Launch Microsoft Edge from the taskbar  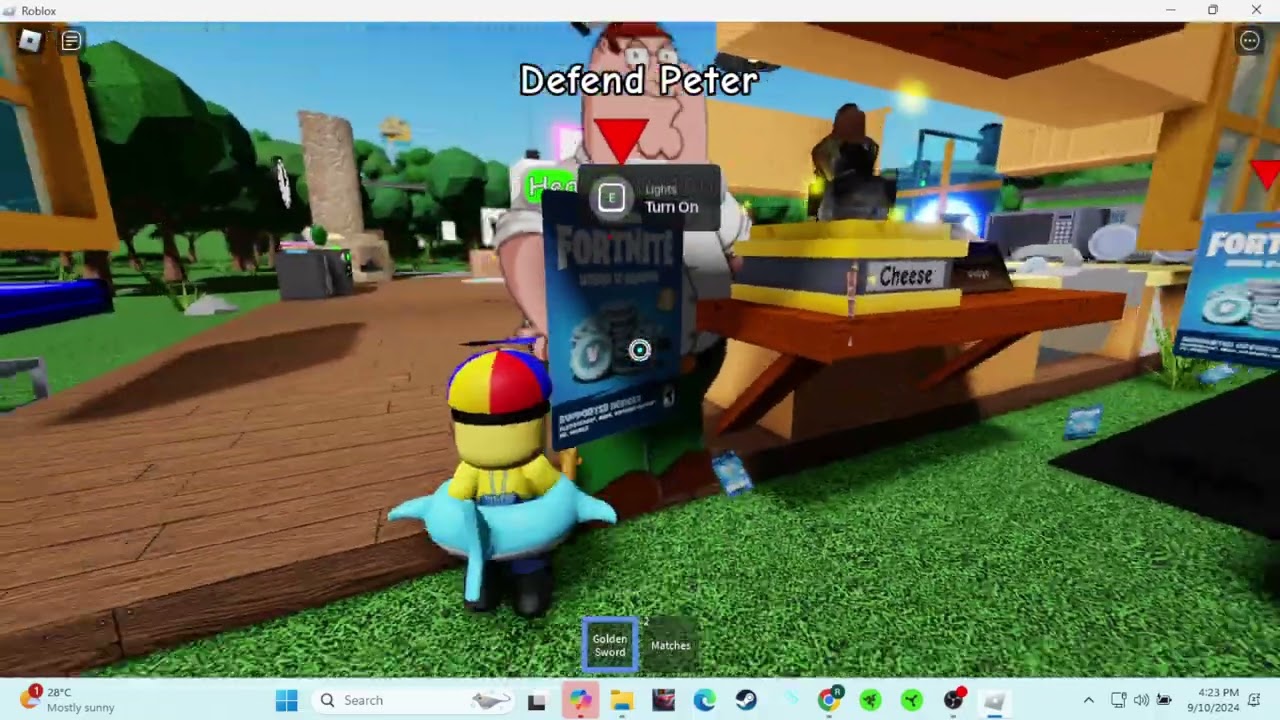click(705, 700)
